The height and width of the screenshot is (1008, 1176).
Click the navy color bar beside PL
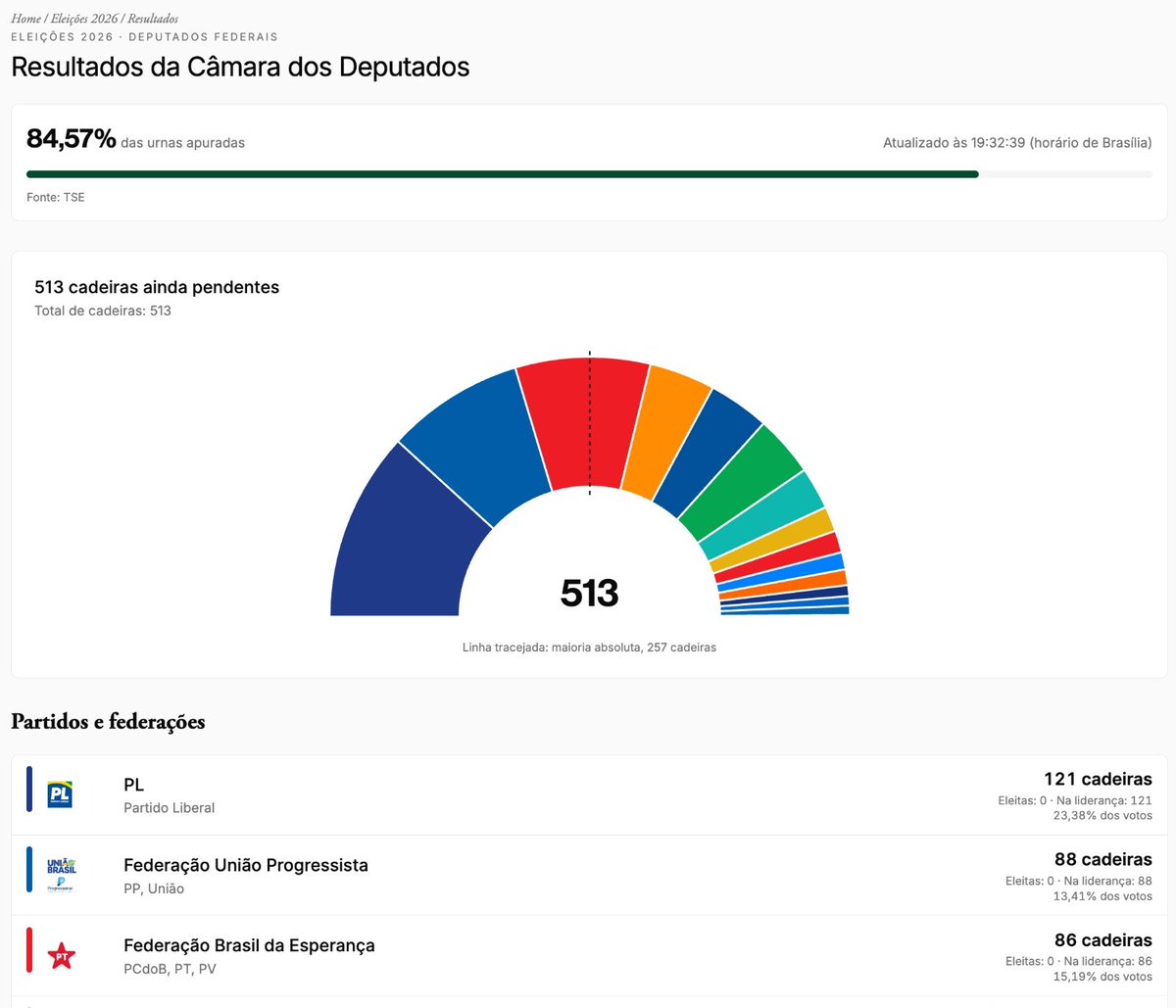click(x=29, y=790)
